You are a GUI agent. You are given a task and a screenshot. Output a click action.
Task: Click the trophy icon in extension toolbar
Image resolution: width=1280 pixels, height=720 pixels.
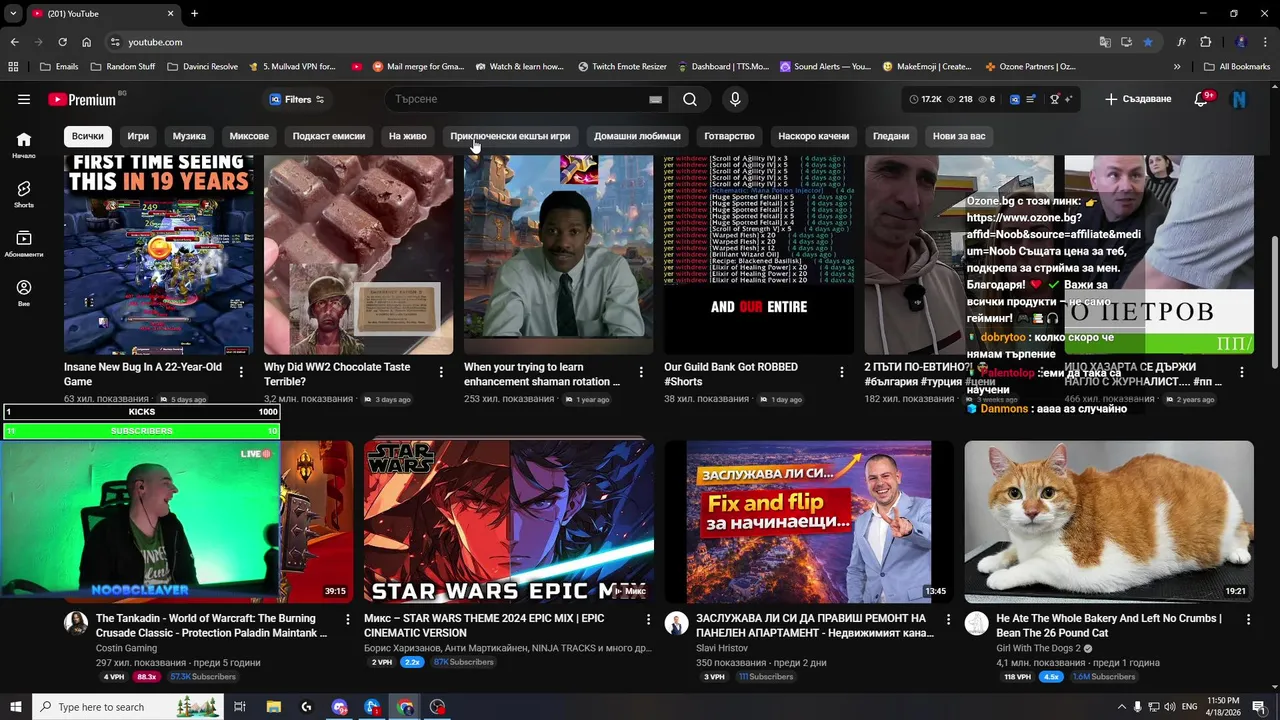click(1054, 99)
